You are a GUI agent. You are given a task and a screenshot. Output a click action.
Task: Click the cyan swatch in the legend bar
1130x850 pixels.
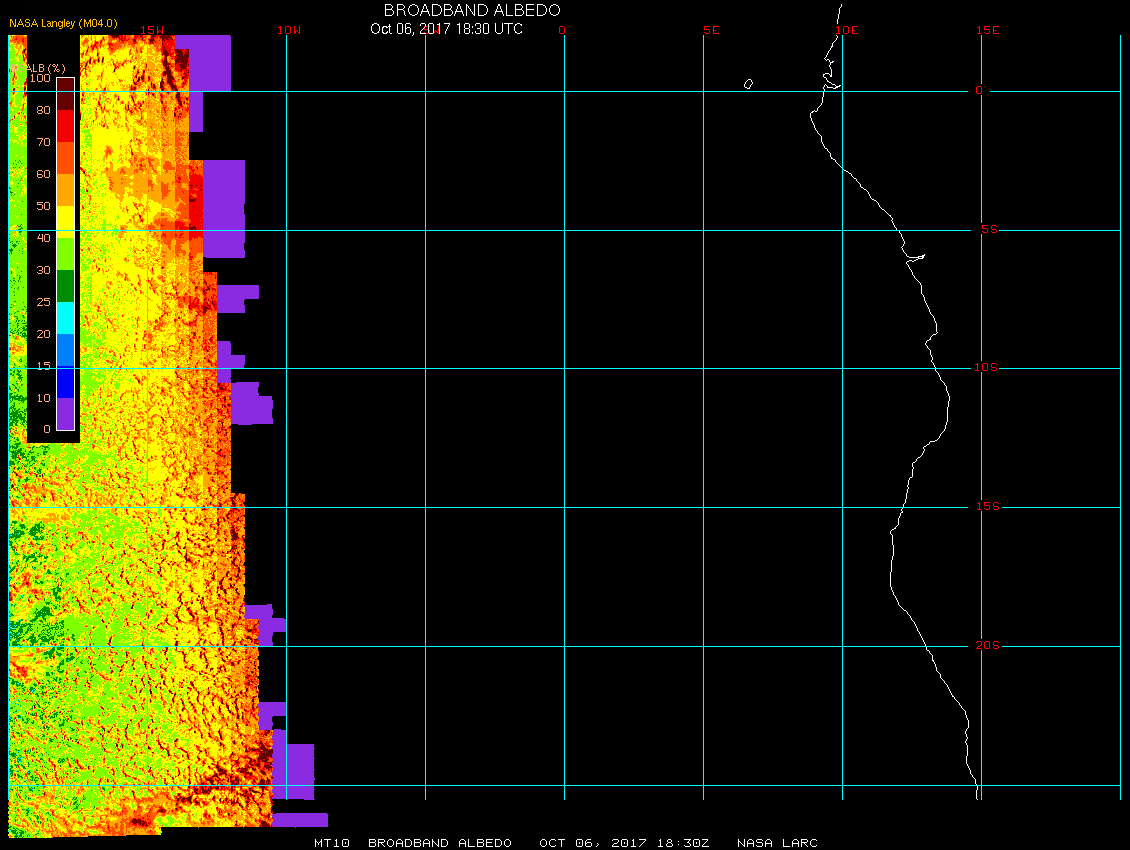[65, 318]
